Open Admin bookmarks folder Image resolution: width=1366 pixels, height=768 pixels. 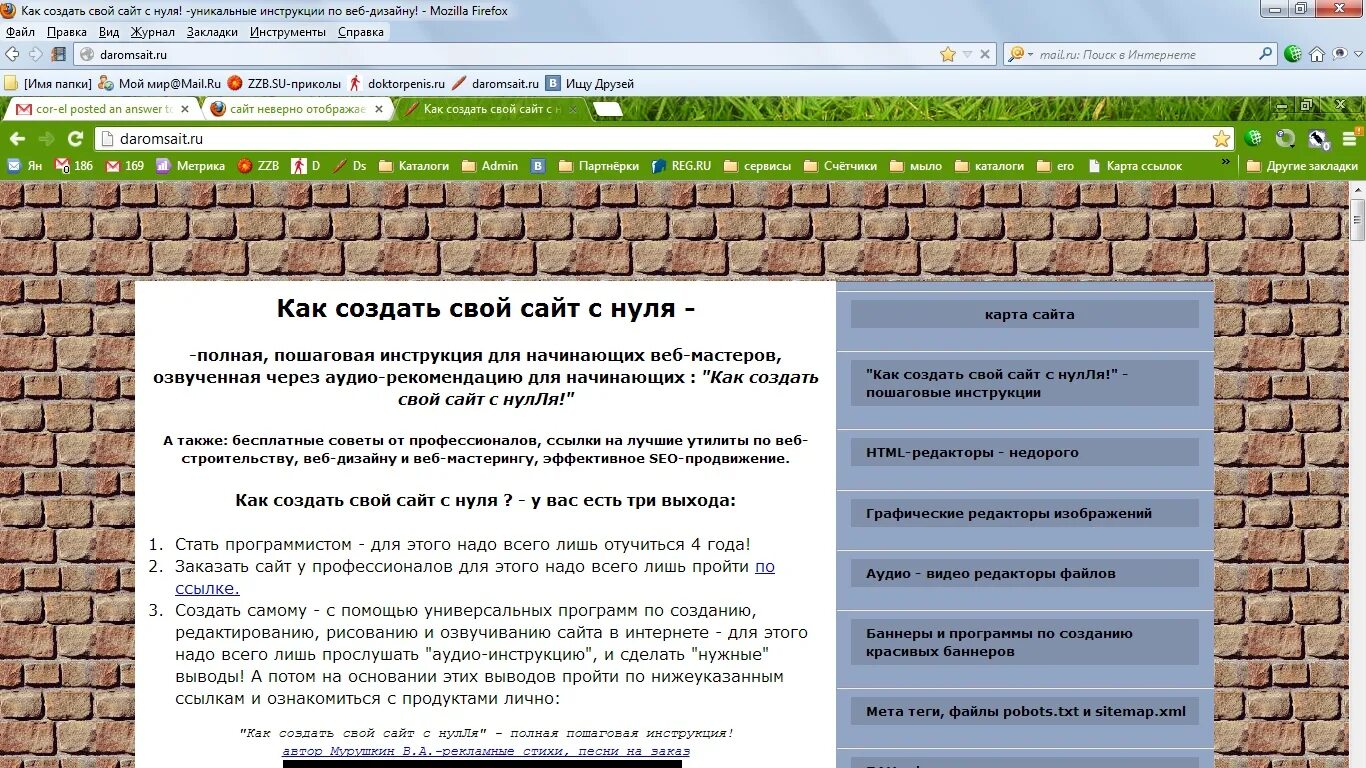489,166
